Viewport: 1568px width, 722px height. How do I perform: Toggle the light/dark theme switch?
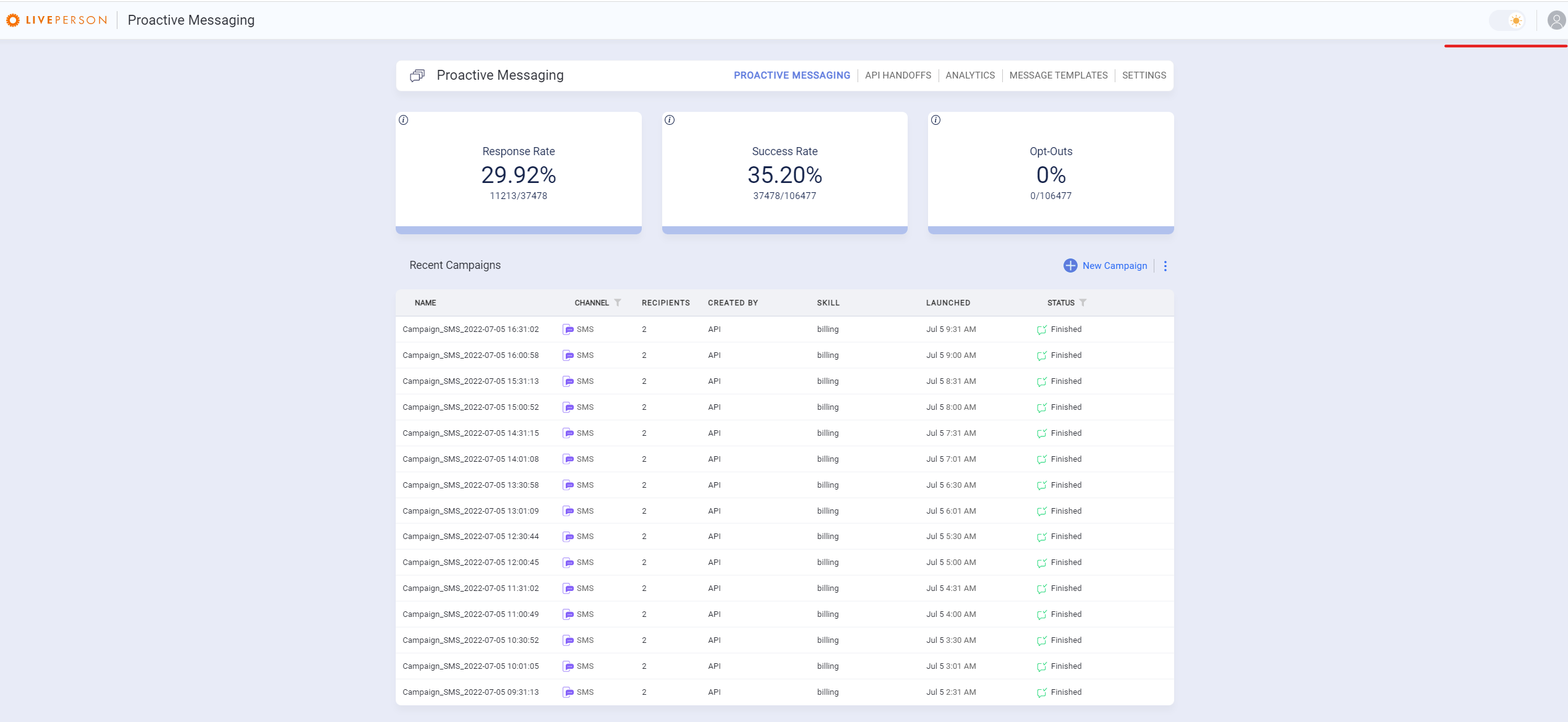point(1508,20)
